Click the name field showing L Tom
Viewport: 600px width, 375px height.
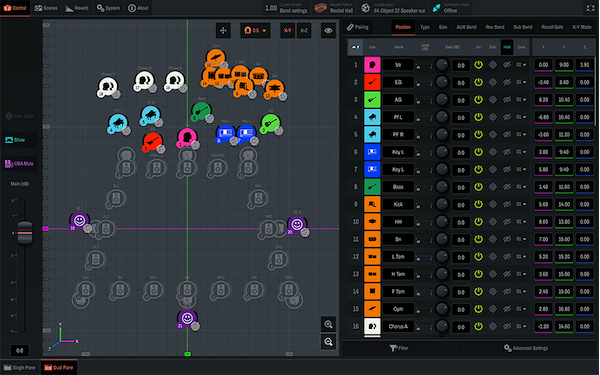pyautogui.click(x=398, y=256)
